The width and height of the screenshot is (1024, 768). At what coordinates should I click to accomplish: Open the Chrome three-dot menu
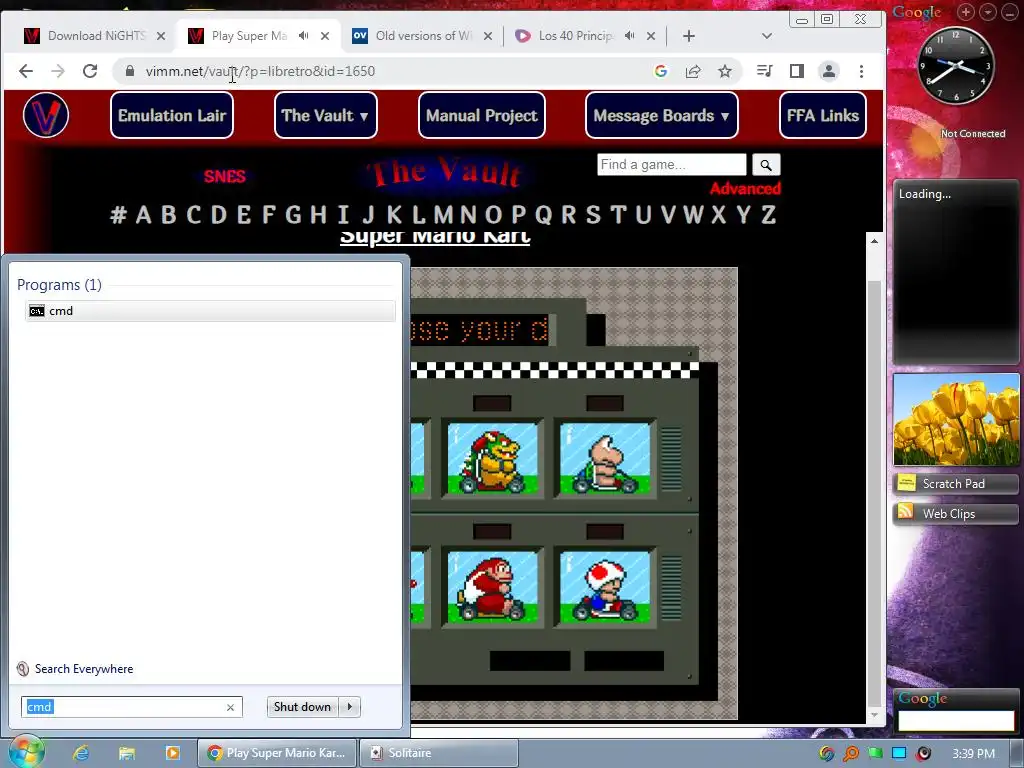(861, 71)
